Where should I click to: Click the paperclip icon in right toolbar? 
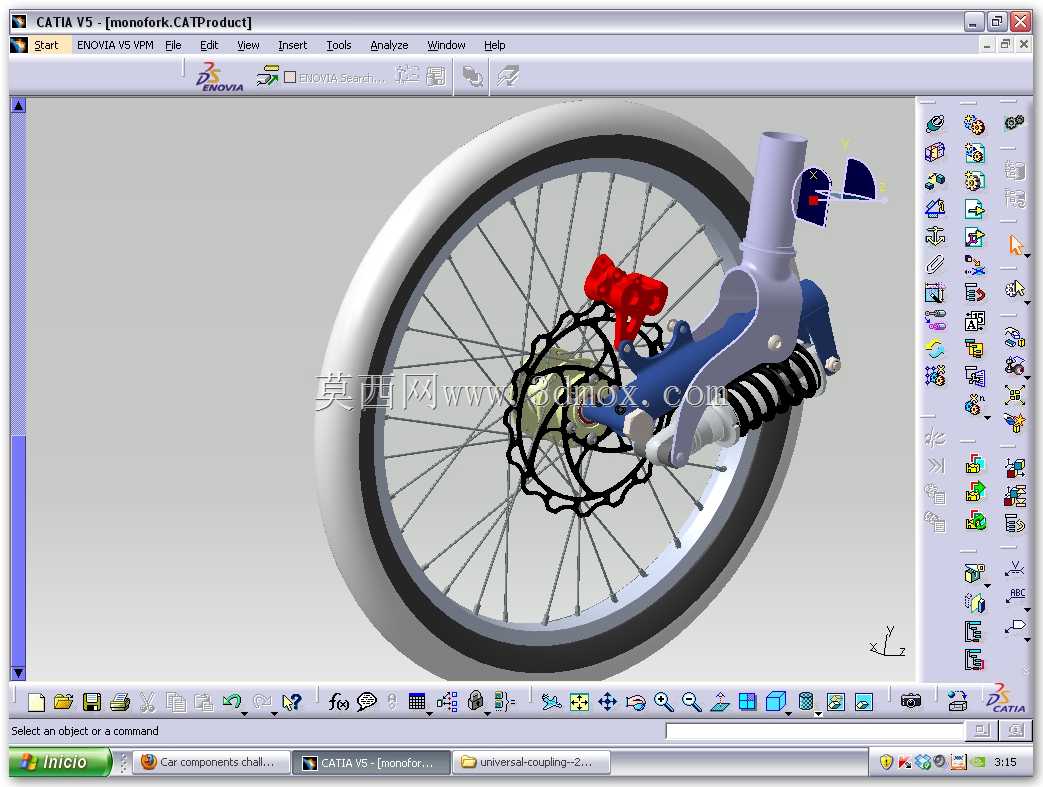point(935,265)
